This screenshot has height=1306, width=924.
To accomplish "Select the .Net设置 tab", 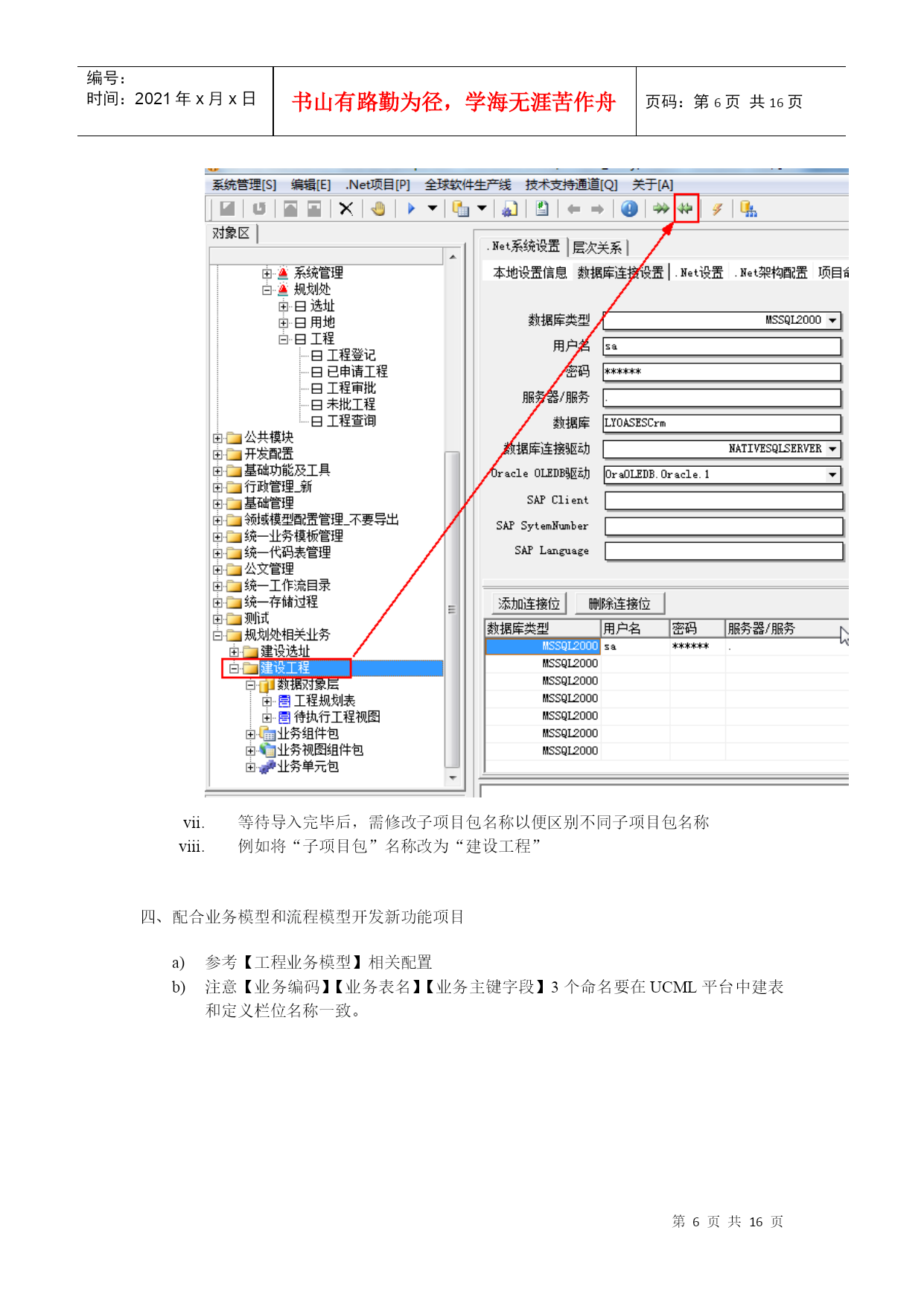I will 699,273.
